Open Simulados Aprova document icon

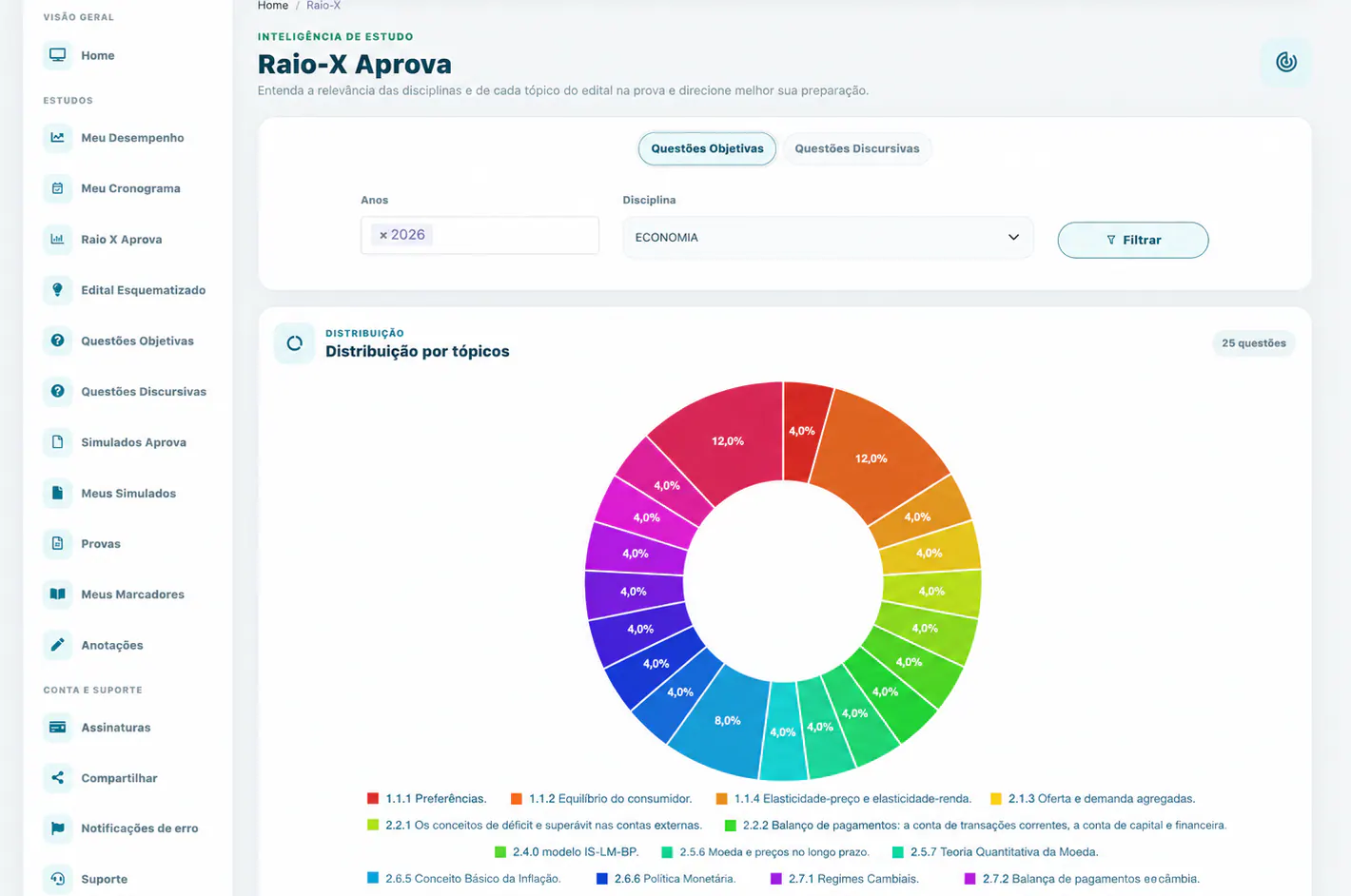(57, 442)
